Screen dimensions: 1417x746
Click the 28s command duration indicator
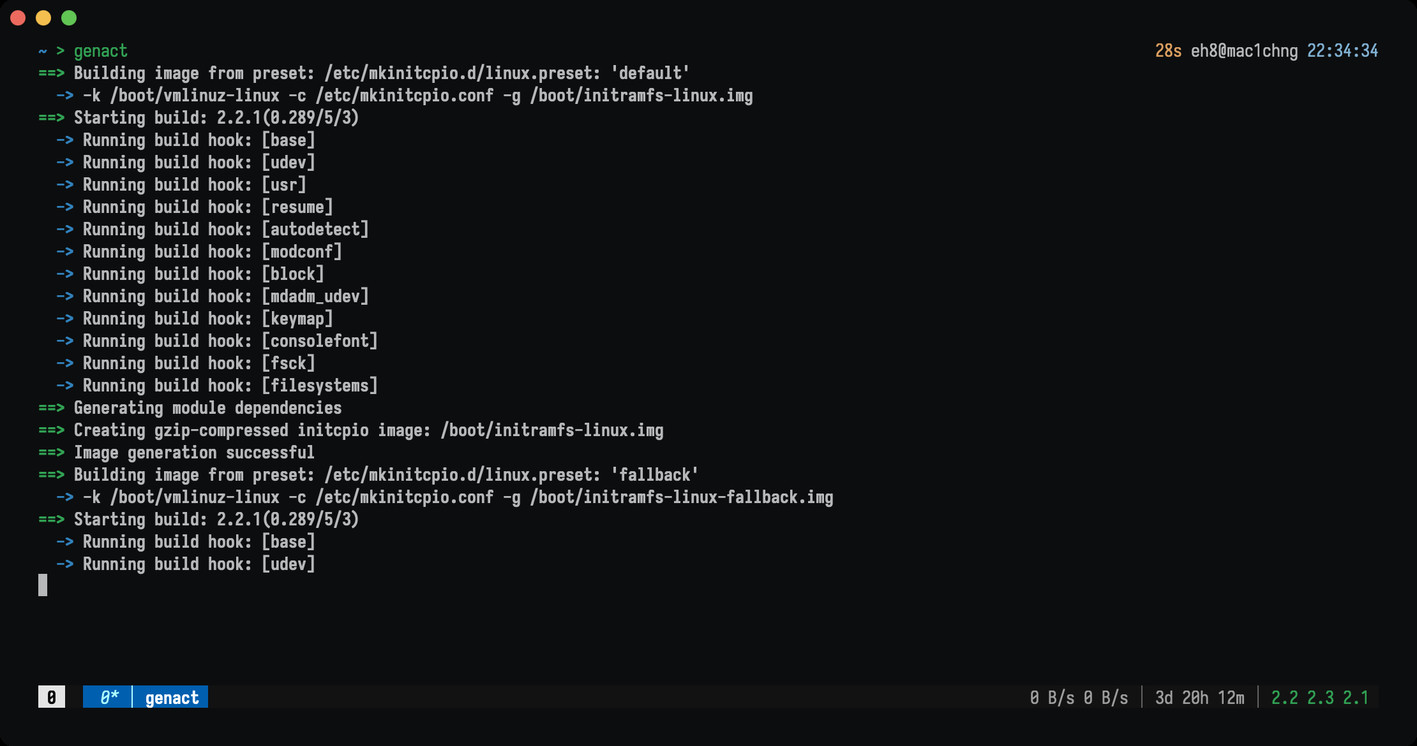(1168, 51)
